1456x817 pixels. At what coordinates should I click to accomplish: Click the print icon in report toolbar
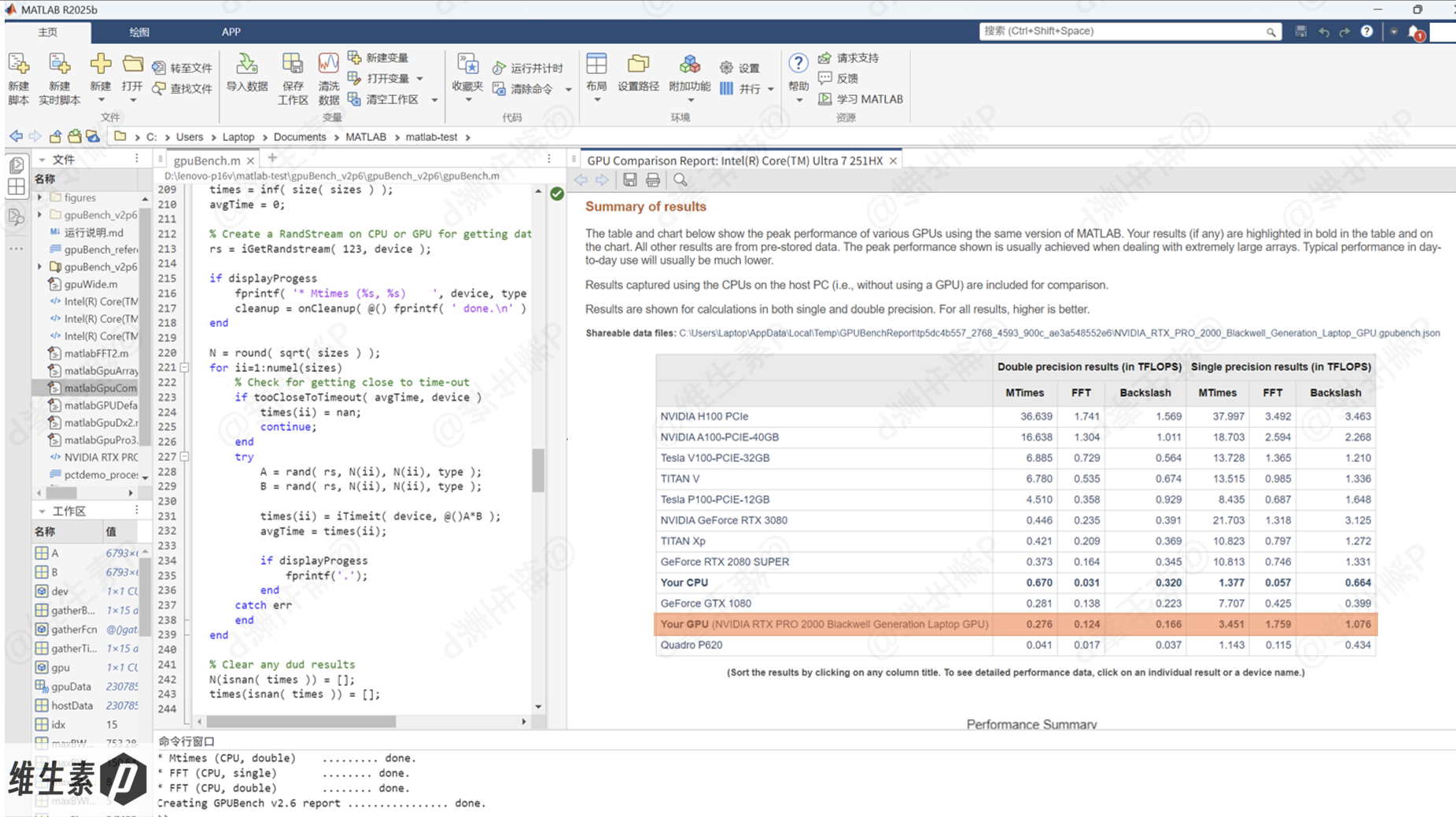[x=653, y=180]
